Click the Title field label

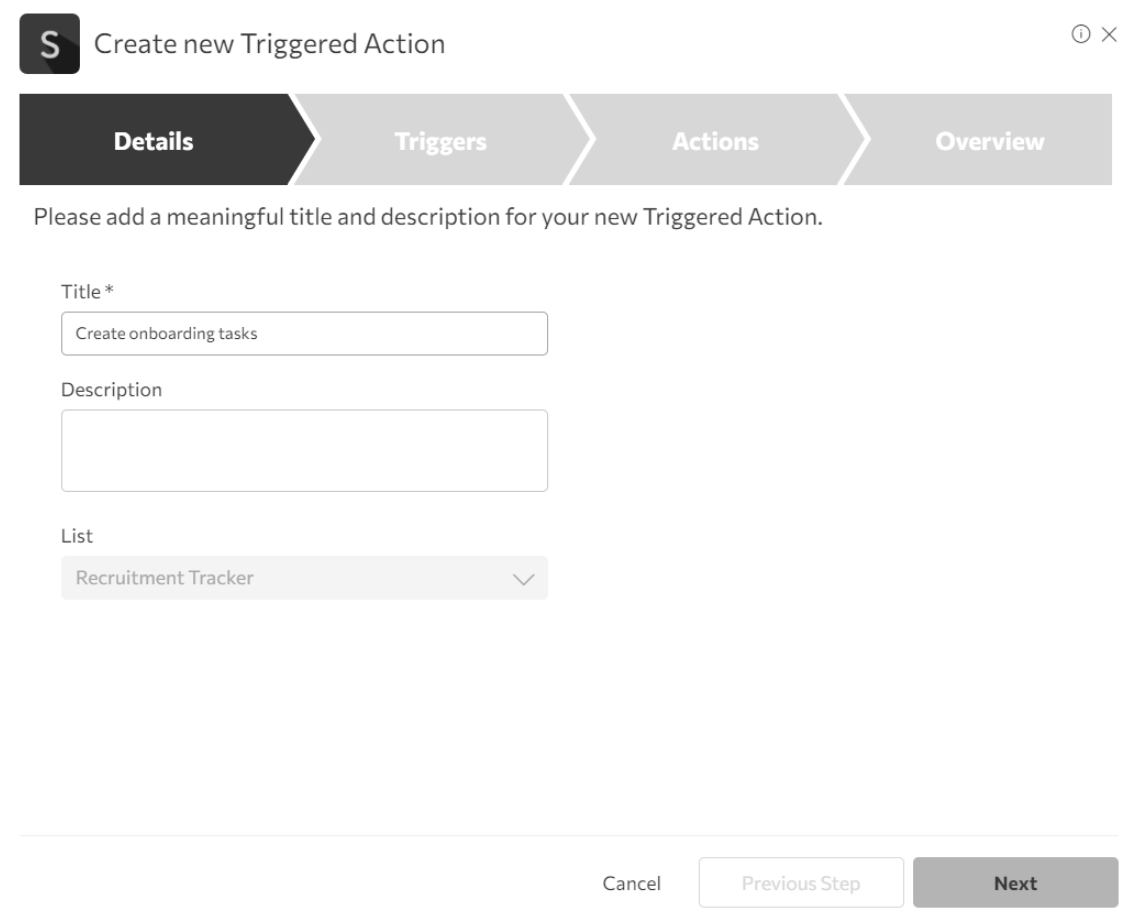pos(80,292)
